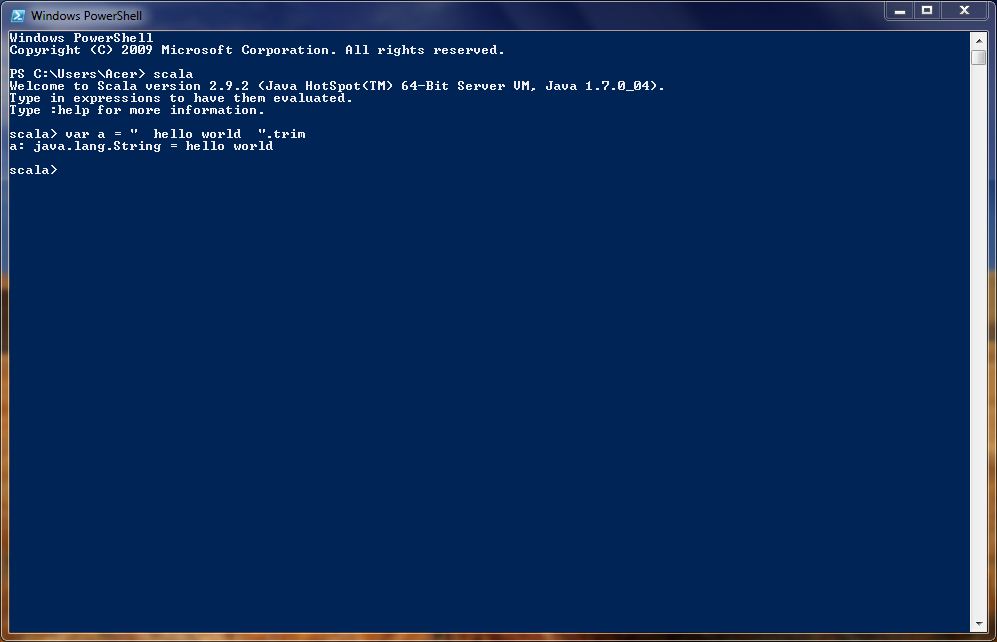The width and height of the screenshot is (997, 642).
Task: Click the Copyright 2009 Microsoft Corporation line
Action: pos(256,50)
